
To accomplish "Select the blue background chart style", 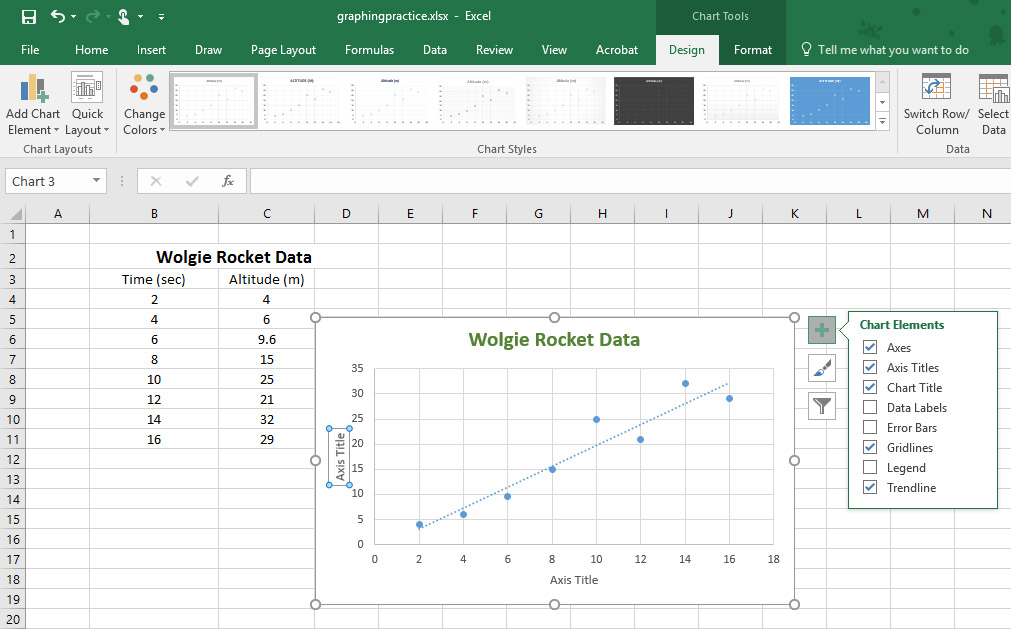I will (x=829, y=101).
